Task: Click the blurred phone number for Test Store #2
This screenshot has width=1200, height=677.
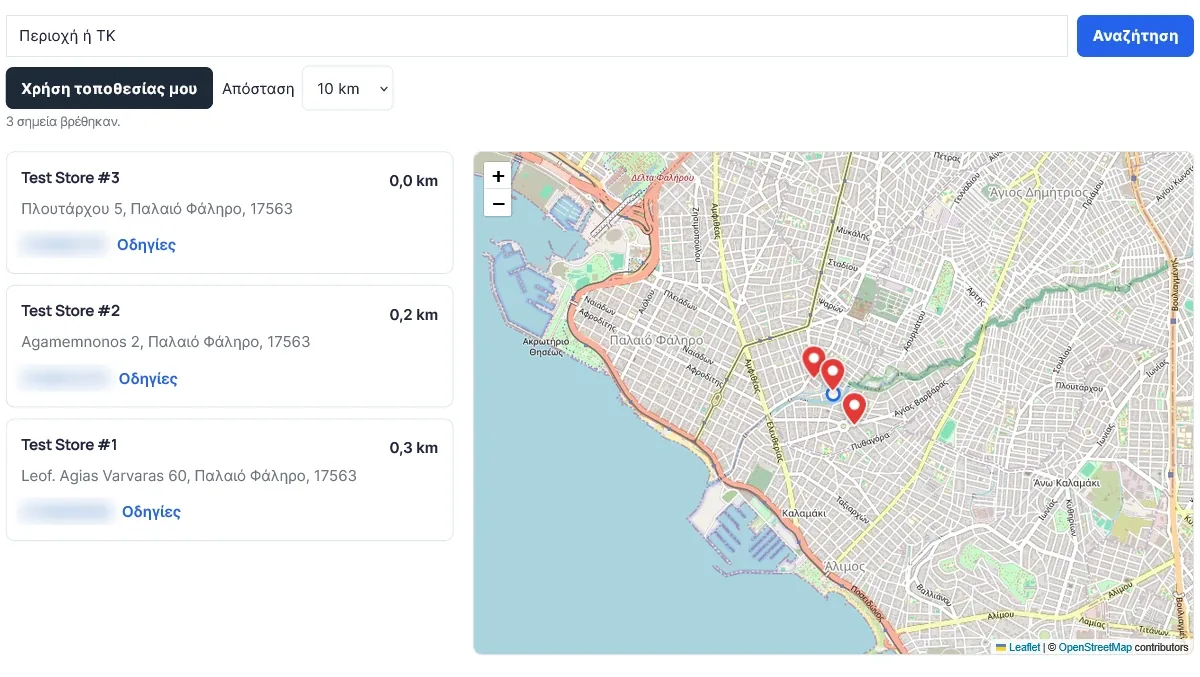Action: 64,378
